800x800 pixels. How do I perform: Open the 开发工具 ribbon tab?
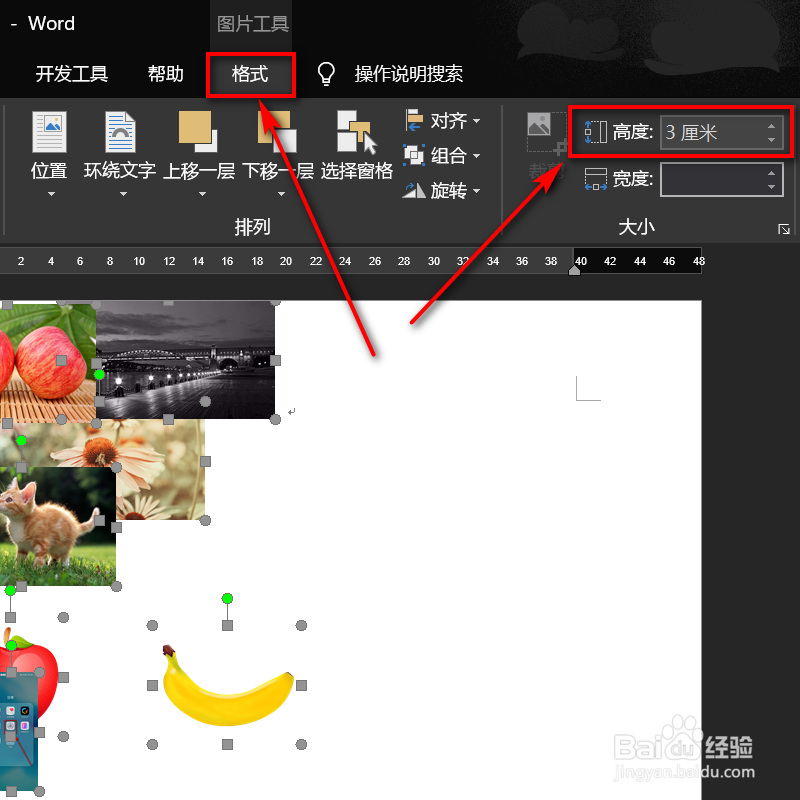click(71, 74)
